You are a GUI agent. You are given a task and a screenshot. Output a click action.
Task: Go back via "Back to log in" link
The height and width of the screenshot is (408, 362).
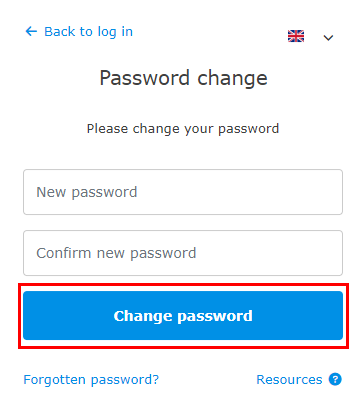pos(79,32)
